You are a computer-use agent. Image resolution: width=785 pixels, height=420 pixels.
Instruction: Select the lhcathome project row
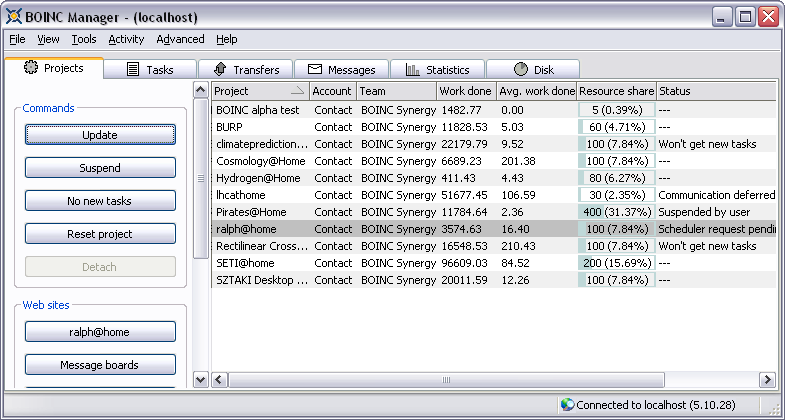coord(494,195)
